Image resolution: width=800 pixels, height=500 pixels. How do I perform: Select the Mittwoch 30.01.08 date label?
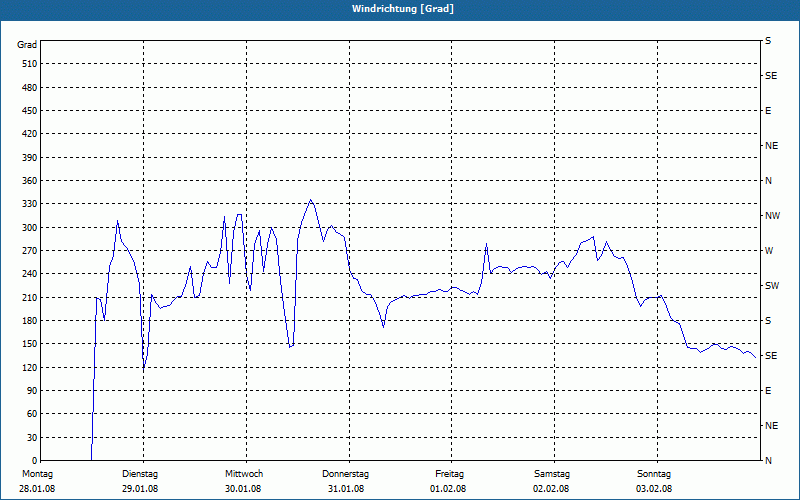tap(243, 481)
